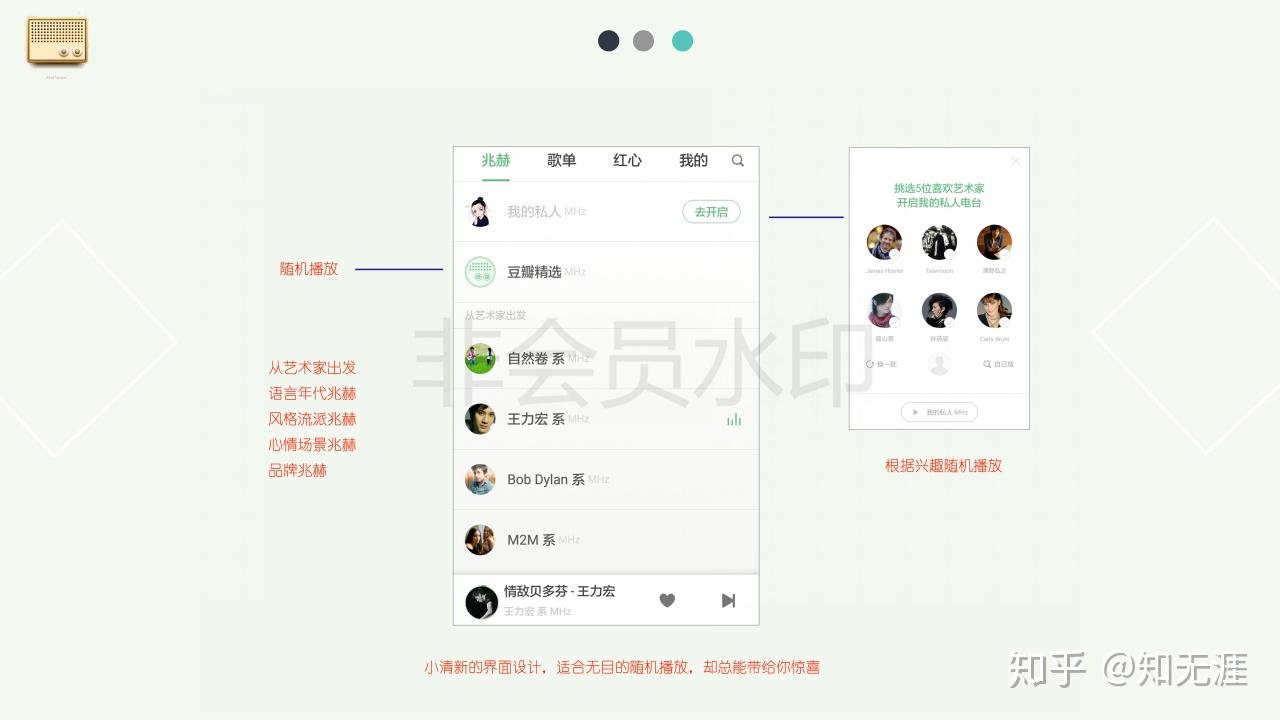1280x720 pixels.
Task: Like the song with the heart icon
Action: pyautogui.click(x=667, y=600)
